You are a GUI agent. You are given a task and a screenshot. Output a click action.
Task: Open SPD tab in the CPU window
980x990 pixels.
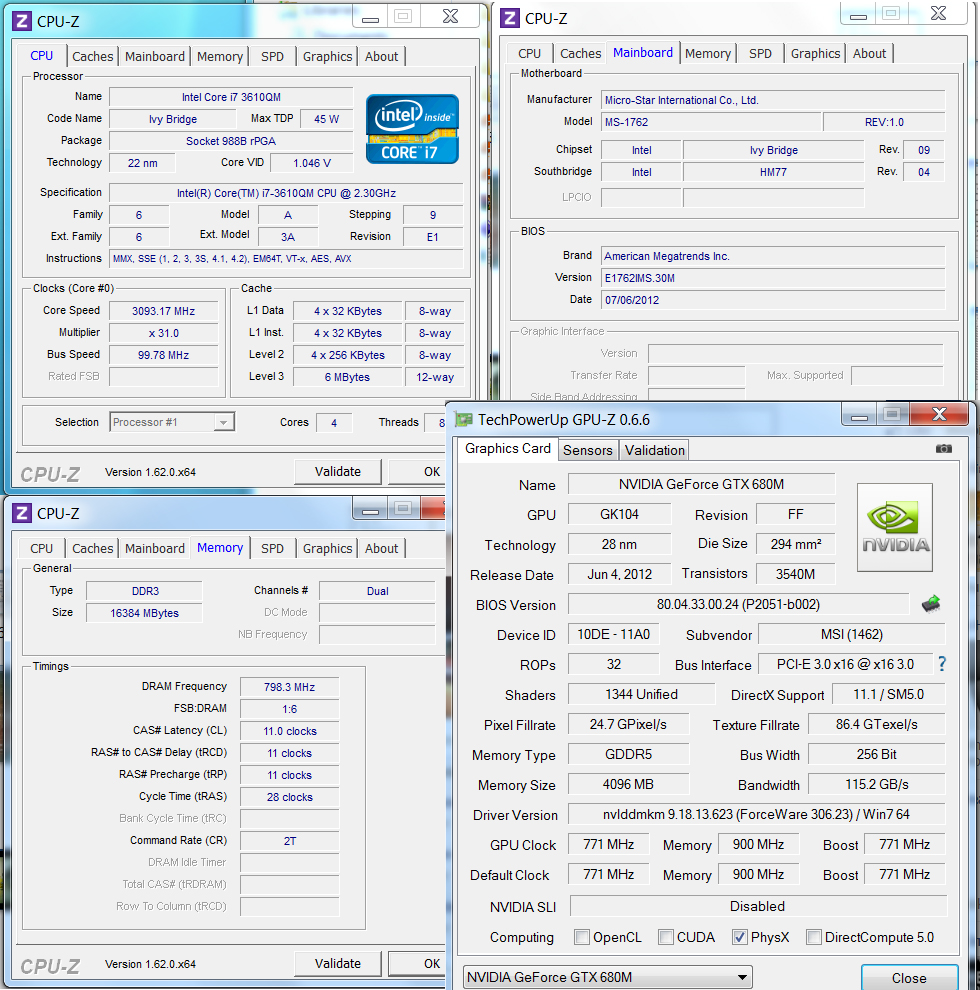[272, 56]
